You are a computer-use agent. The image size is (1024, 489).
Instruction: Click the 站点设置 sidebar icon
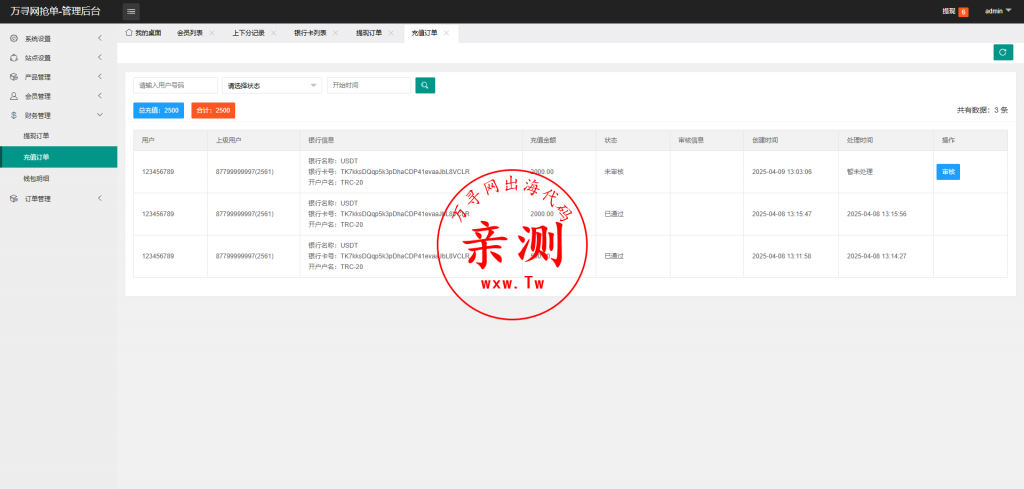pyautogui.click(x=14, y=57)
